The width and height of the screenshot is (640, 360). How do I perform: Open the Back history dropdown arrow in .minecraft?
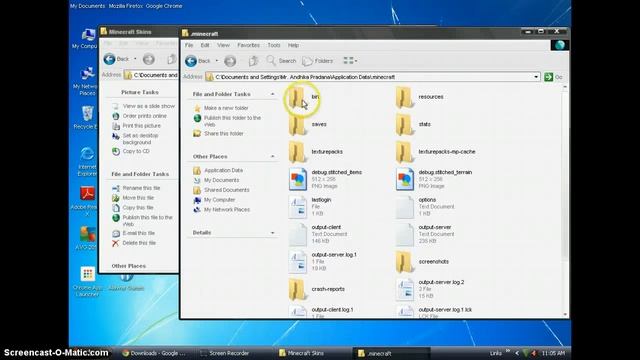217,61
